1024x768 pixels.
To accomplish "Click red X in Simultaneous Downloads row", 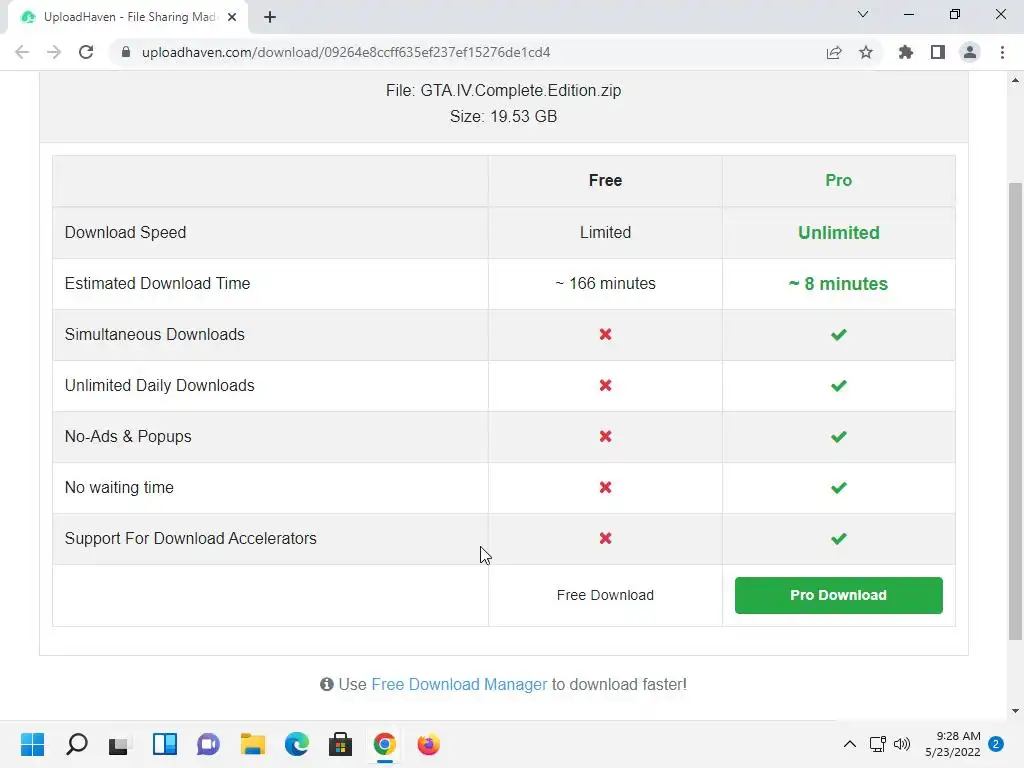I will (605, 334).
